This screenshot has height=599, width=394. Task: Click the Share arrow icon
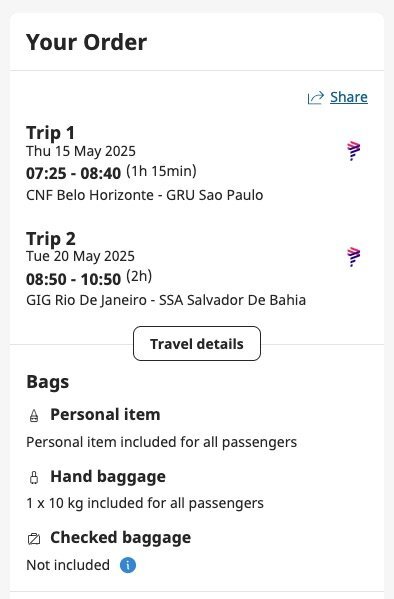[316, 98]
